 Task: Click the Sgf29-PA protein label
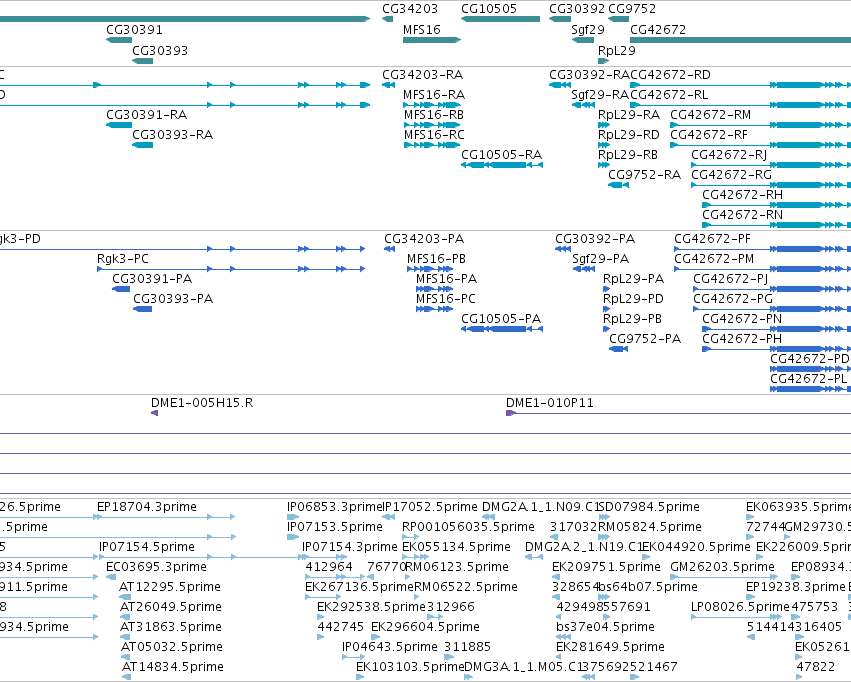[x=600, y=259]
